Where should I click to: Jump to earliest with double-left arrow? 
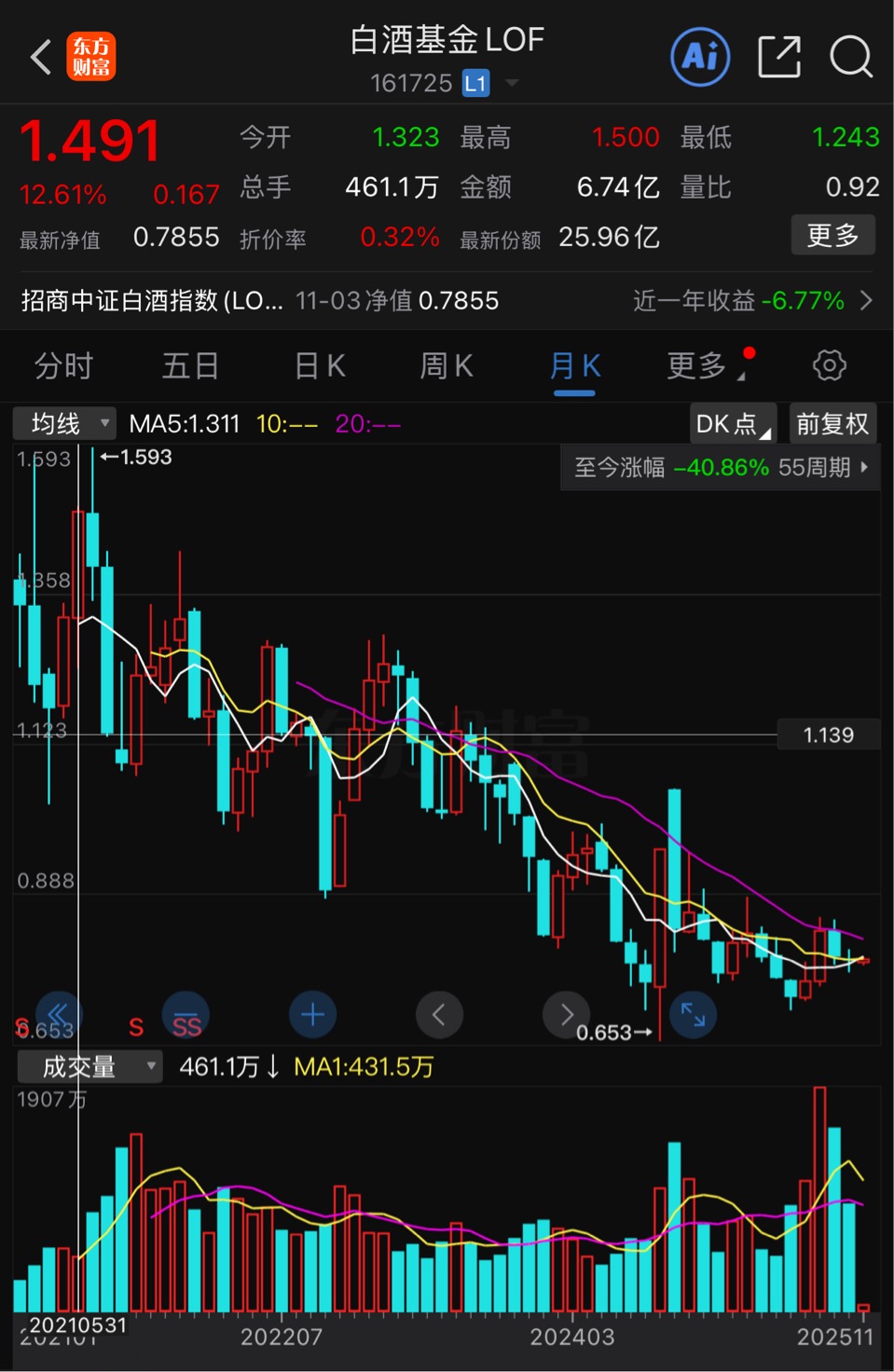point(58,1014)
